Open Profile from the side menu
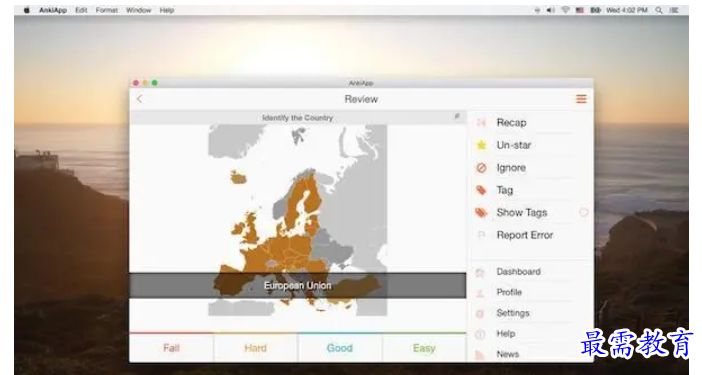 (509, 292)
